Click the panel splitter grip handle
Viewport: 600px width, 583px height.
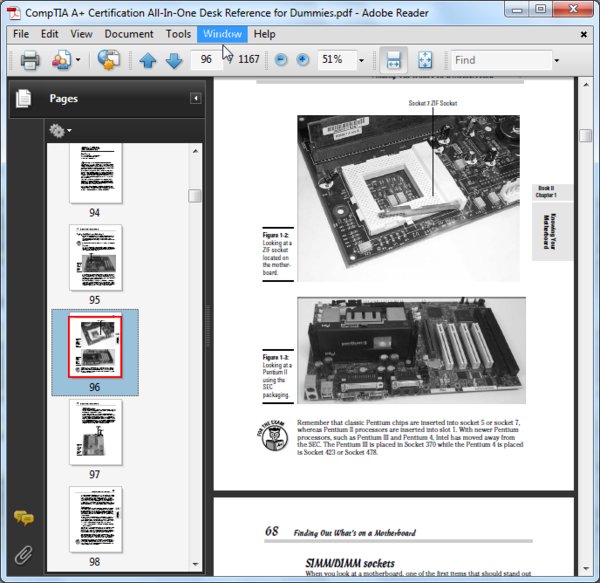208,326
